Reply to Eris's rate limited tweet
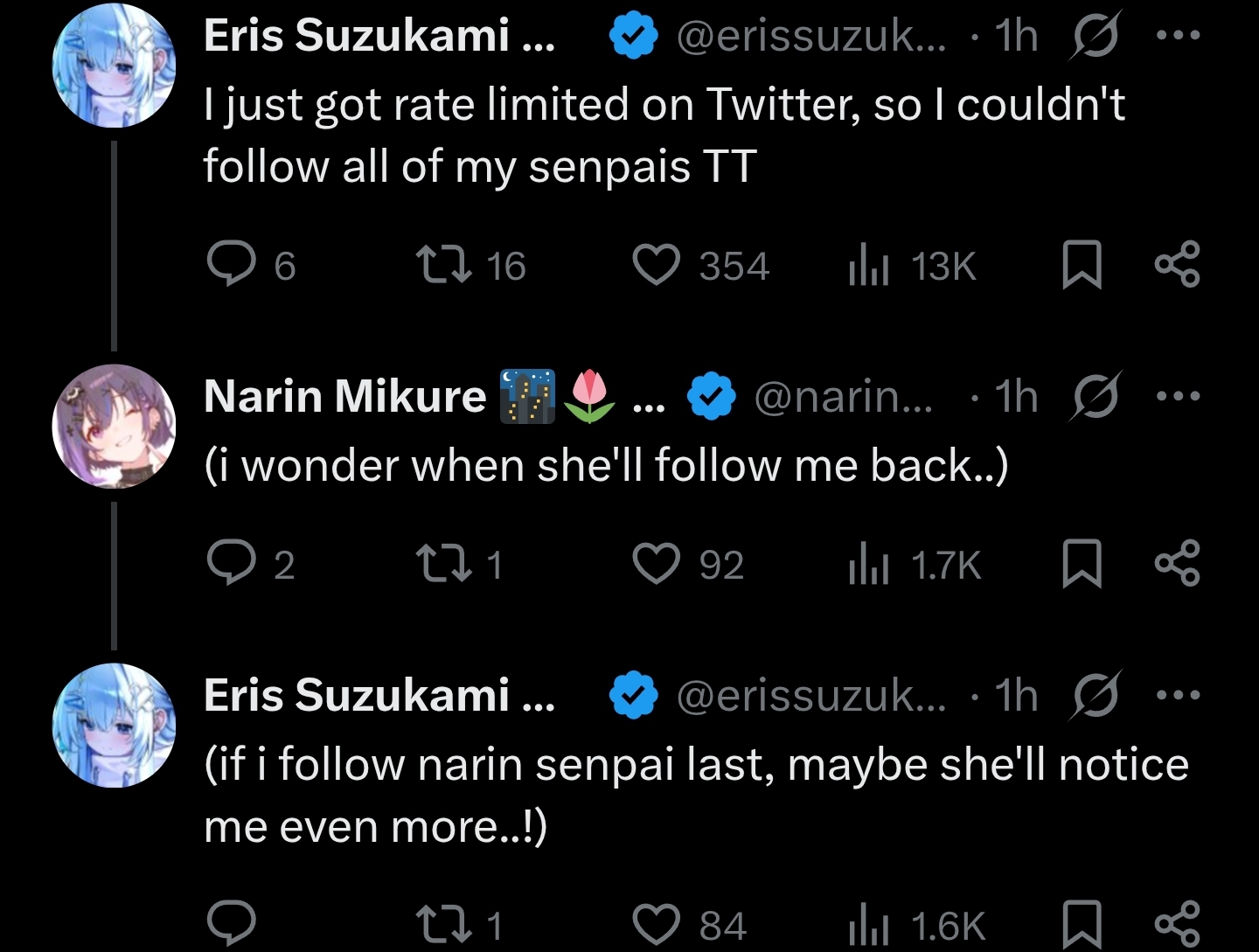The height and width of the screenshot is (952, 1259). click(x=231, y=265)
